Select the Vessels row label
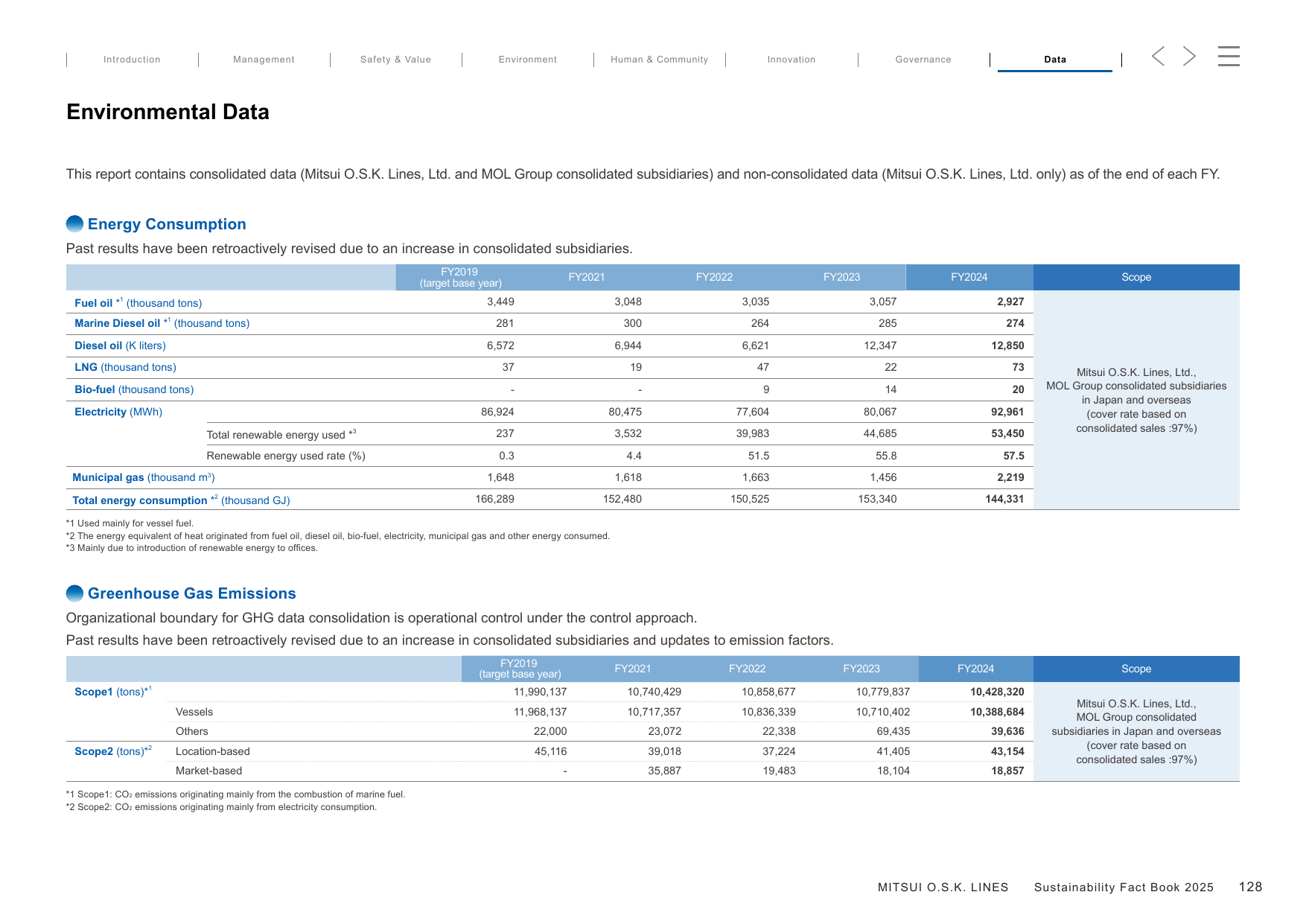 click(x=194, y=712)
